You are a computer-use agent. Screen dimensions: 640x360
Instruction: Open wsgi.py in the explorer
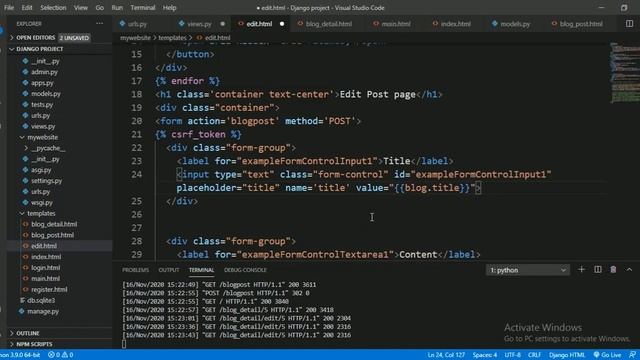point(42,202)
